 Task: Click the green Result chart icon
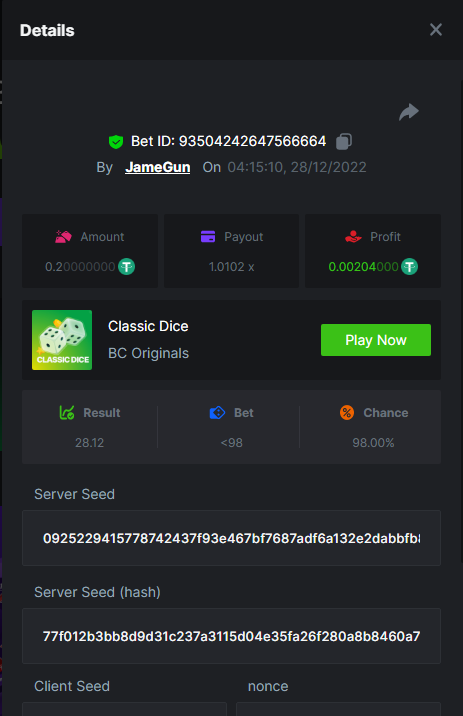click(67, 412)
